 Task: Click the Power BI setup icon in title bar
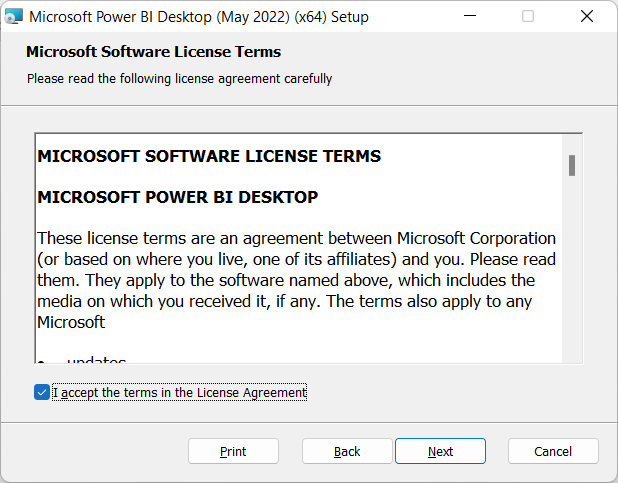[13, 17]
